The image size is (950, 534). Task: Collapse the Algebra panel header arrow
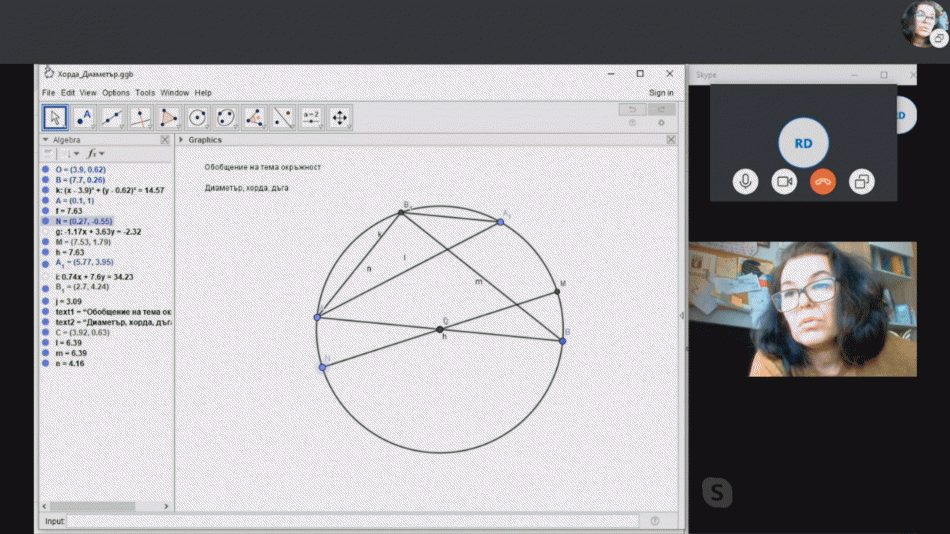[46, 140]
